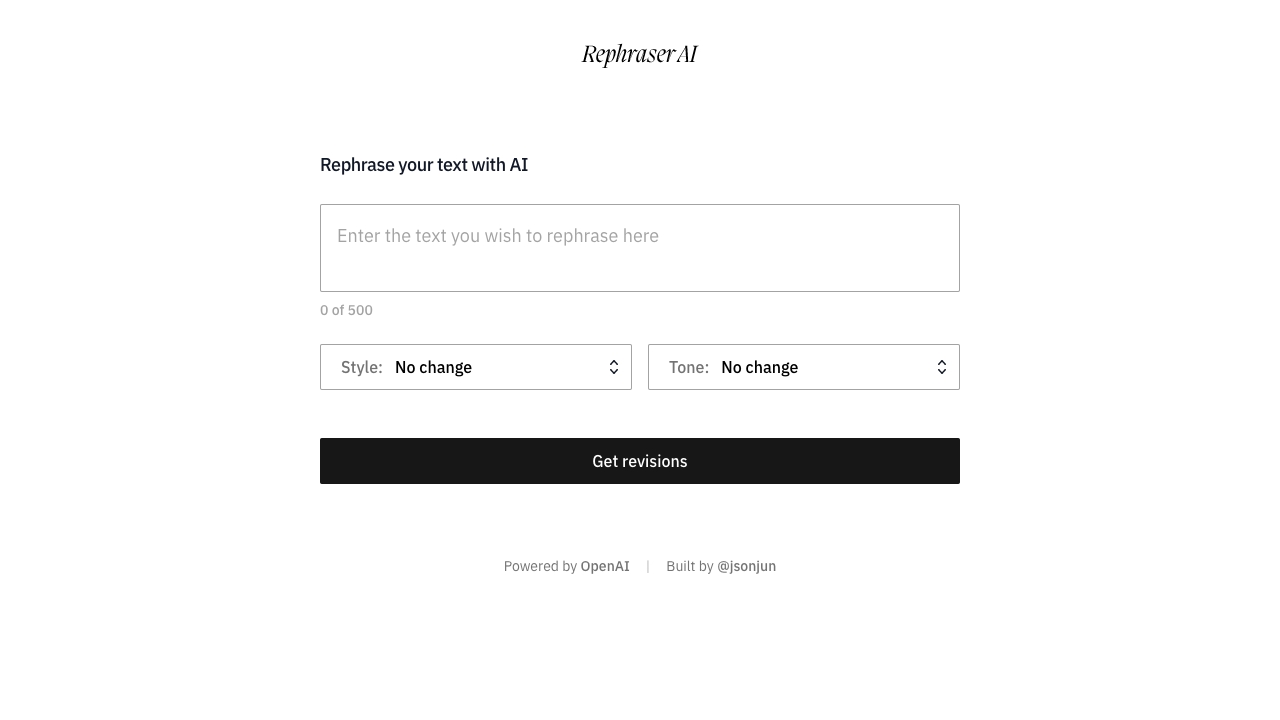Click the empty lower area of the text box
This screenshot has width=1280, height=720.
pos(640,272)
